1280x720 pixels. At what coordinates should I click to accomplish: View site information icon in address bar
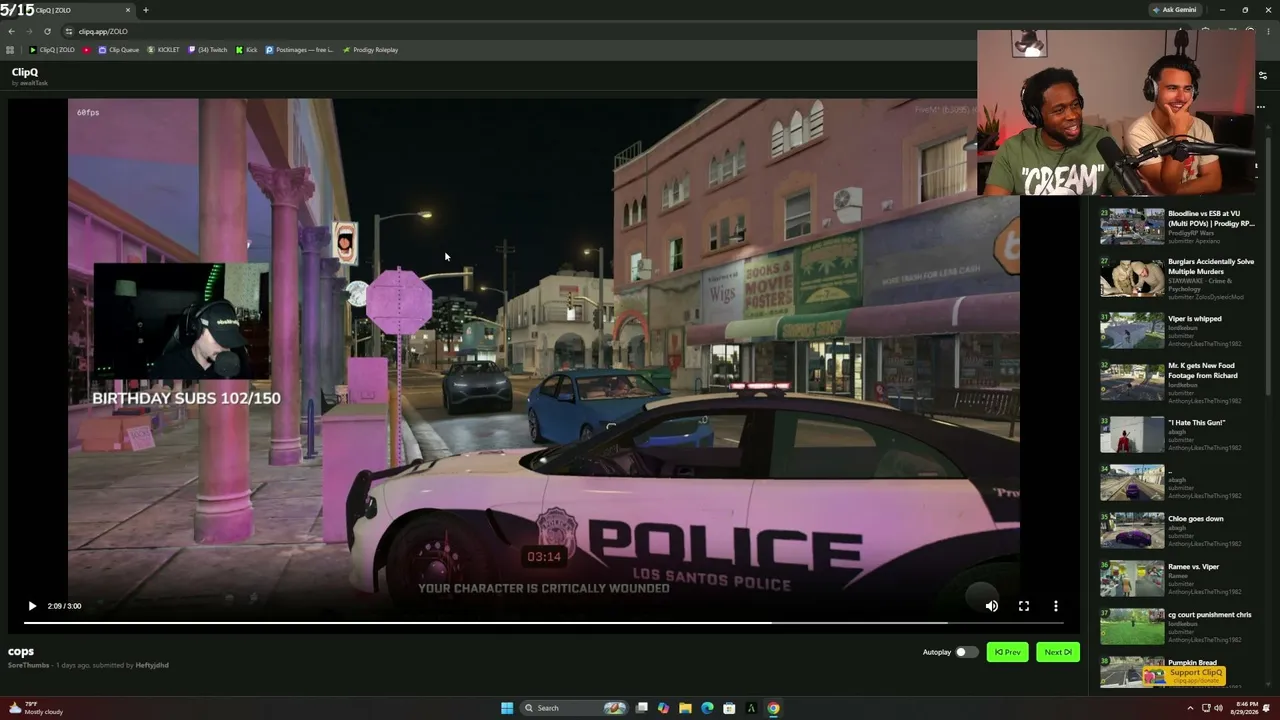pos(68,31)
